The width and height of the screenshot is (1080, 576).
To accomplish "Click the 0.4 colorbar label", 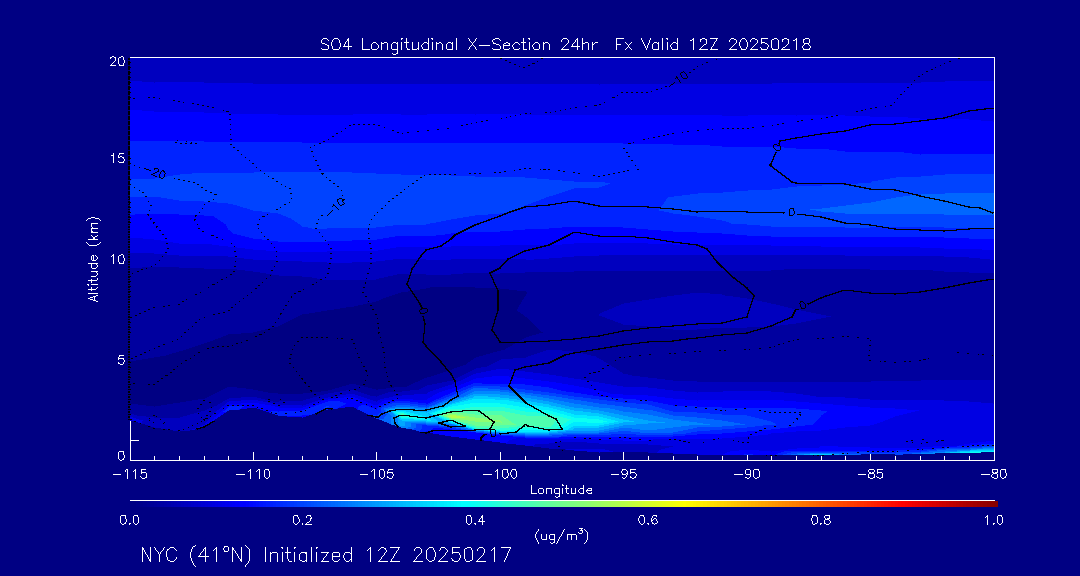I will tap(475, 520).
